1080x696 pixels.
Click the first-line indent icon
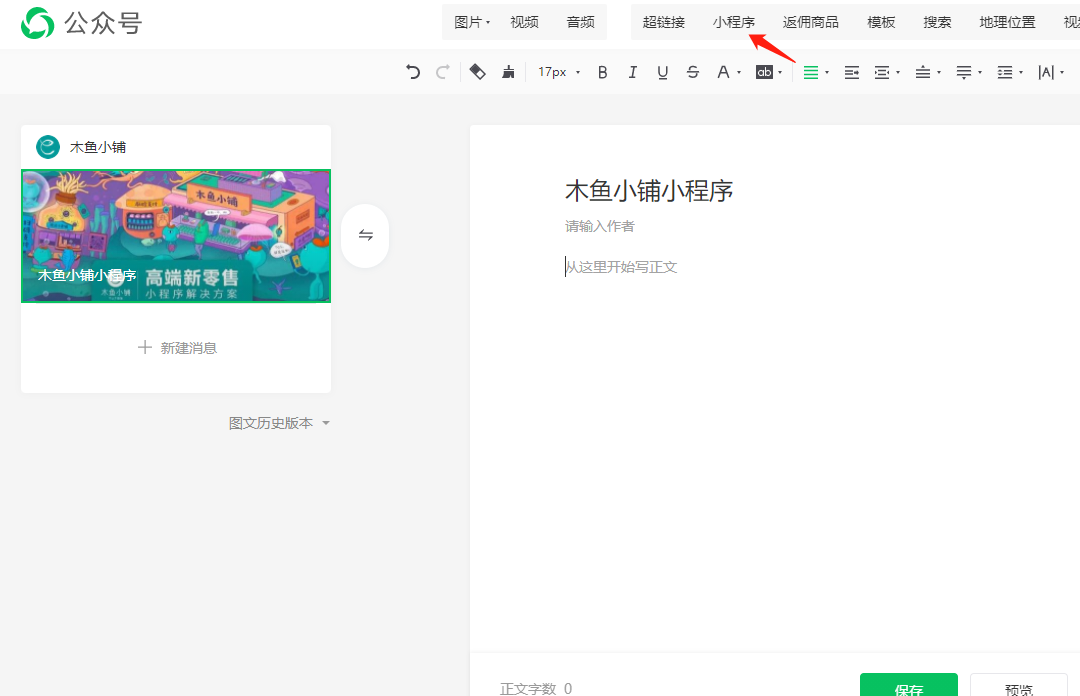852,72
